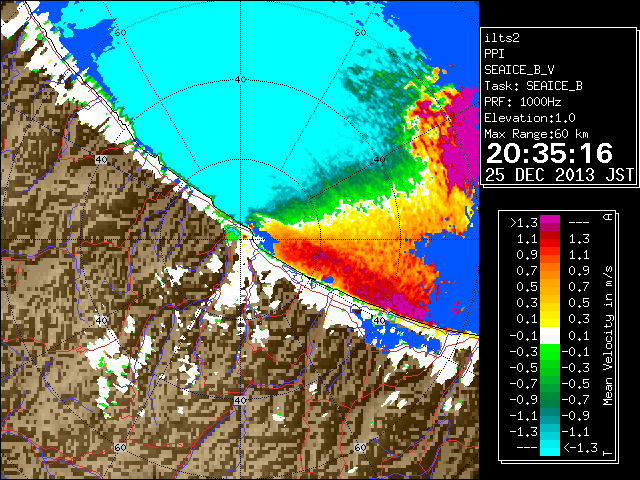
Task: Click the "20:35:16" timestamp
Action: (x=549, y=153)
